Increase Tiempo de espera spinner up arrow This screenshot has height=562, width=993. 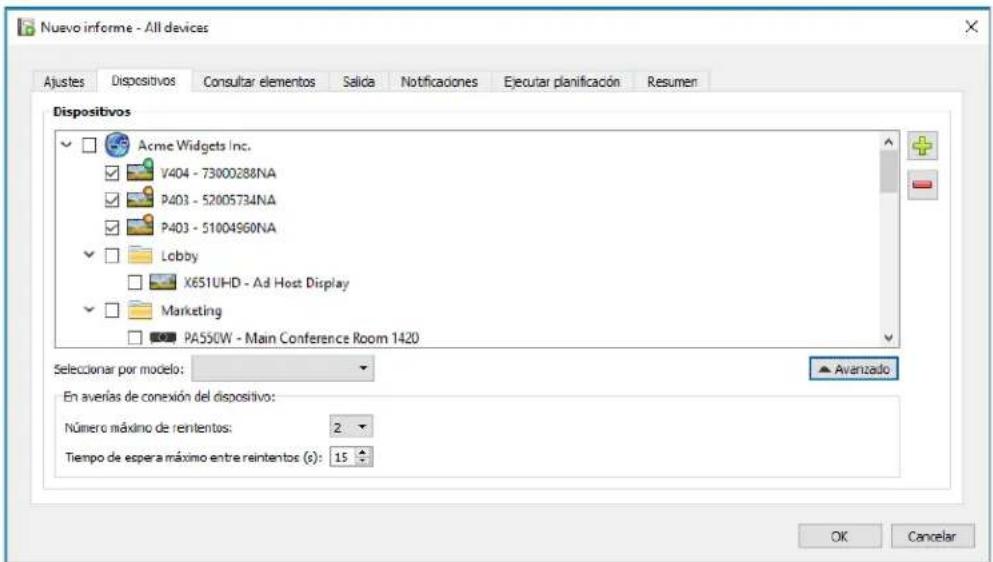(362, 452)
